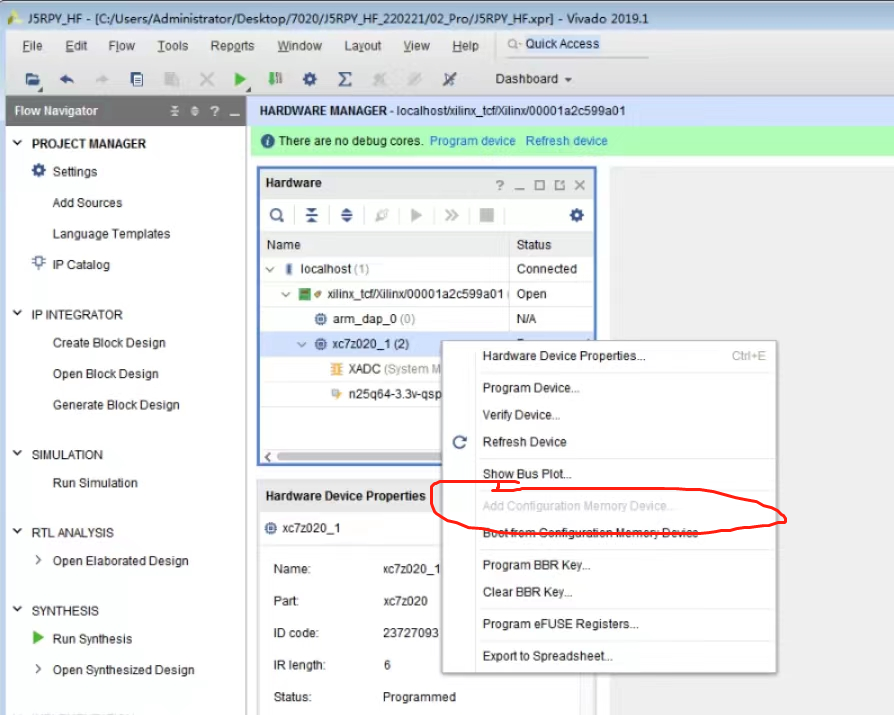The height and width of the screenshot is (715, 894).
Task: Choose Hardware Device Properties... context entry
Action: 564,356
